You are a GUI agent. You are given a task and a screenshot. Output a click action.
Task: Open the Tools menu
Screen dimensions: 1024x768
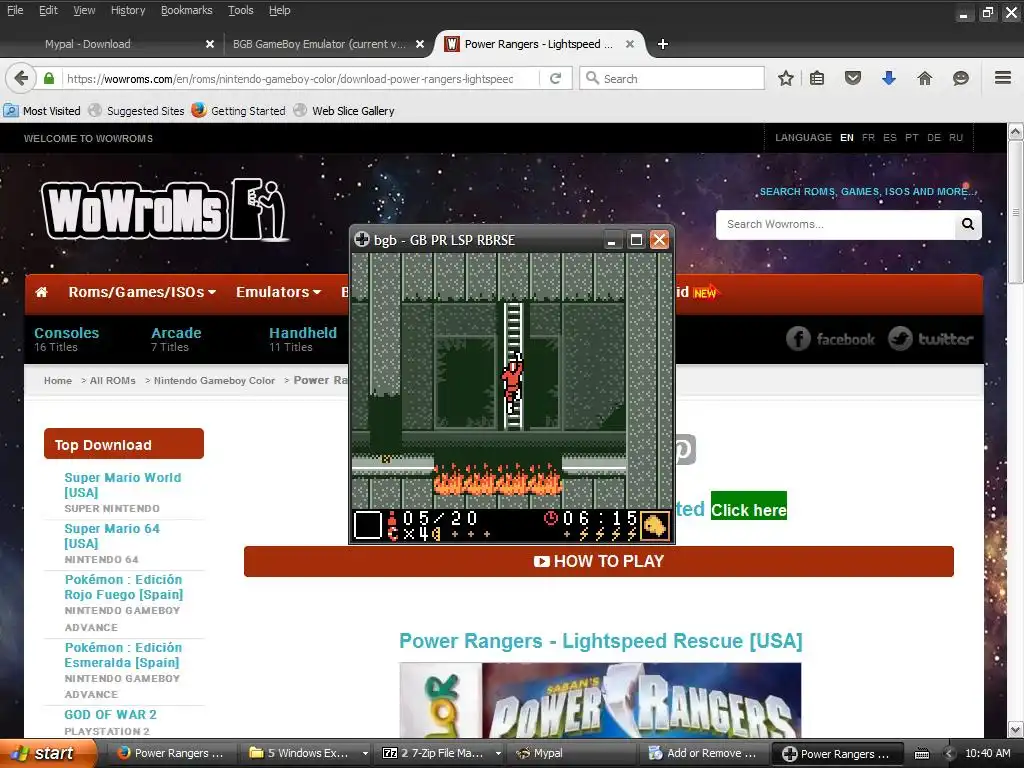click(240, 10)
